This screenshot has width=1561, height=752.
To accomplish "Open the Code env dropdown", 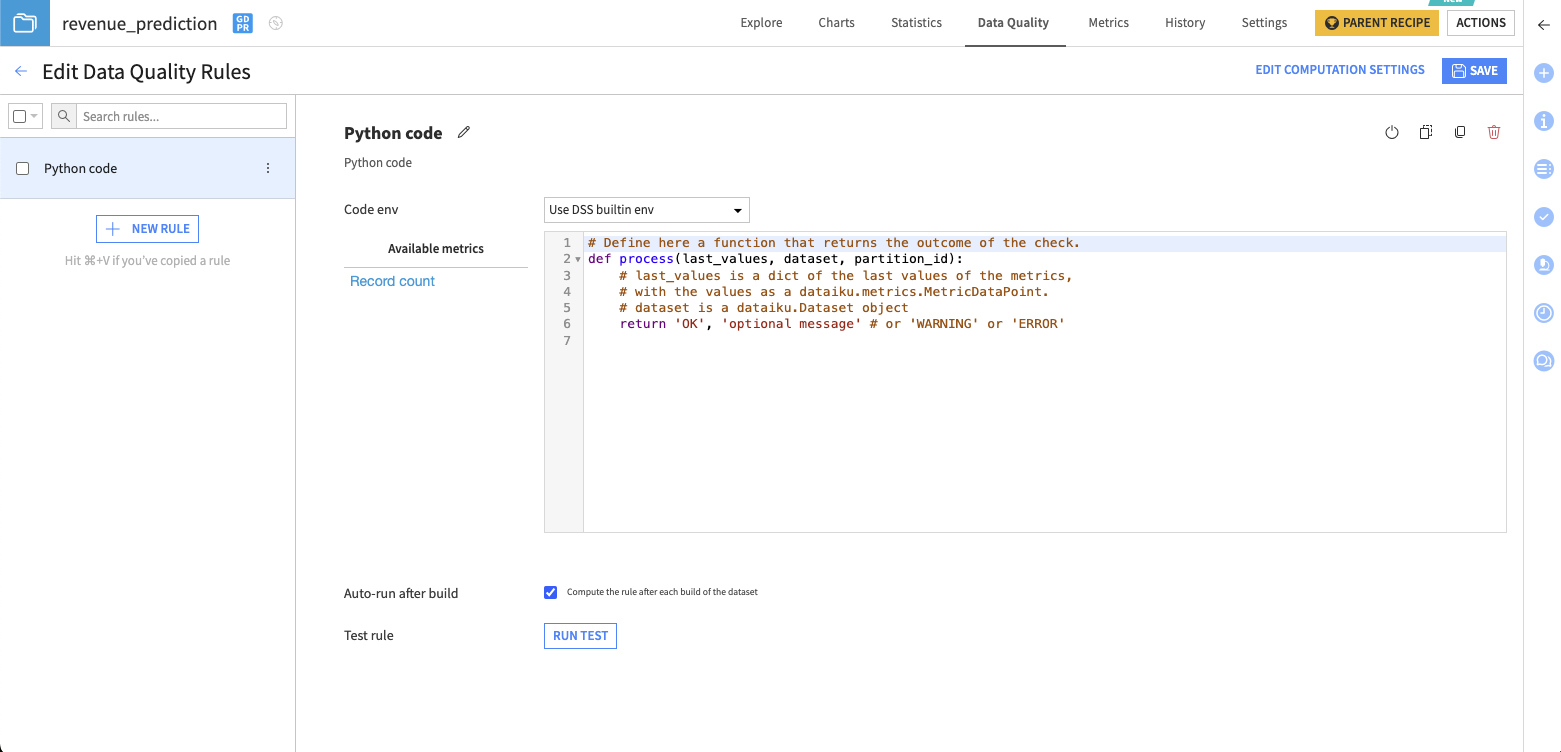I will coord(646,210).
